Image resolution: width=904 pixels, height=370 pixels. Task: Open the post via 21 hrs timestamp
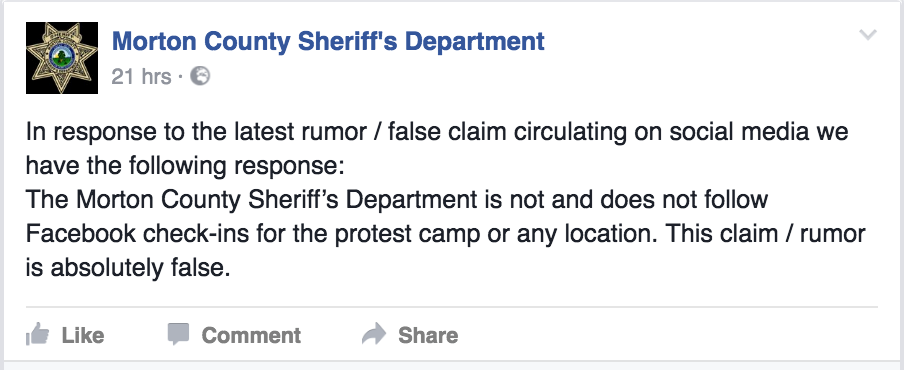tap(141, 76)
